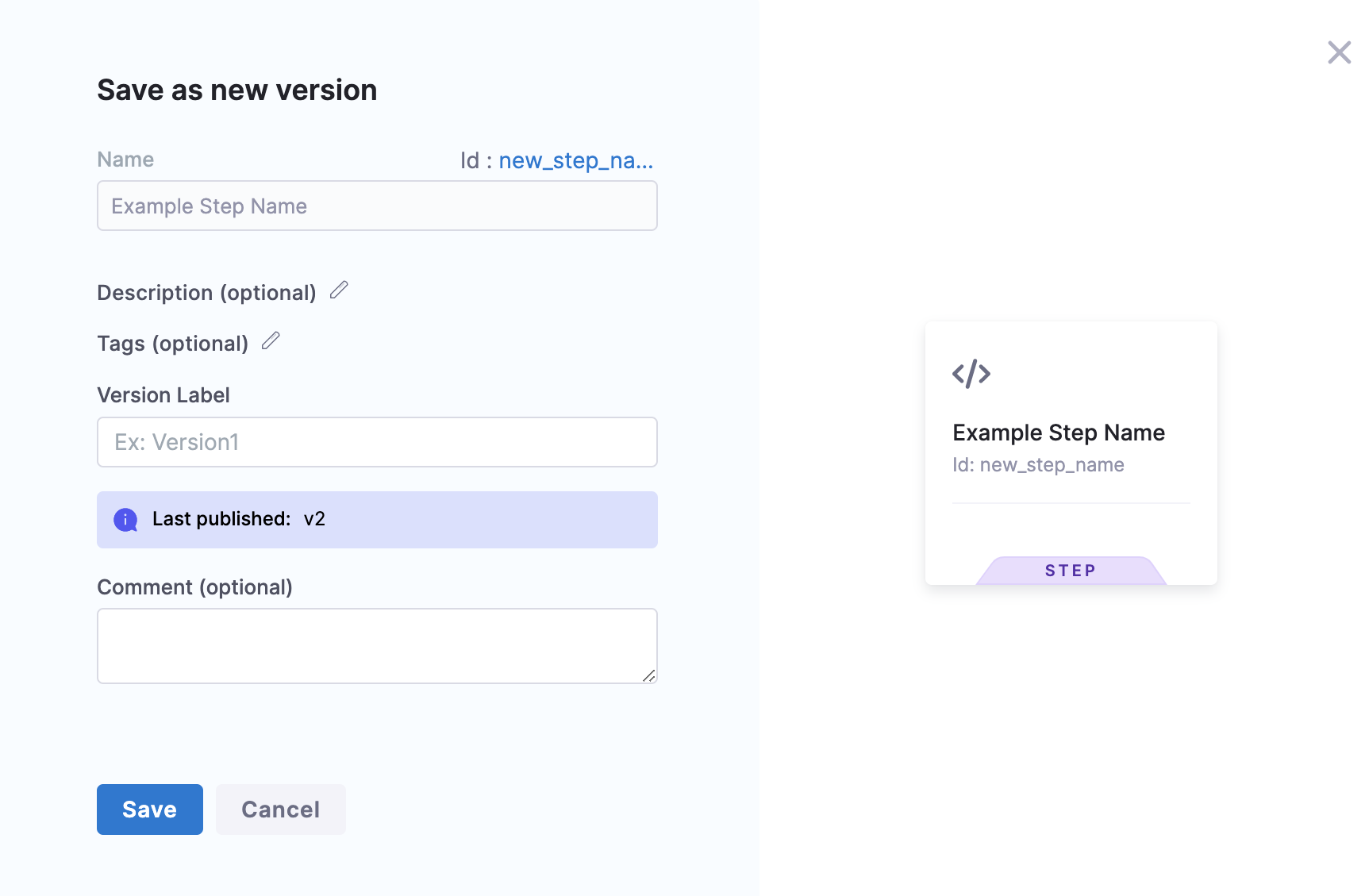
Task: Select the Example Step Name card title
Action: coord(1059,433)
